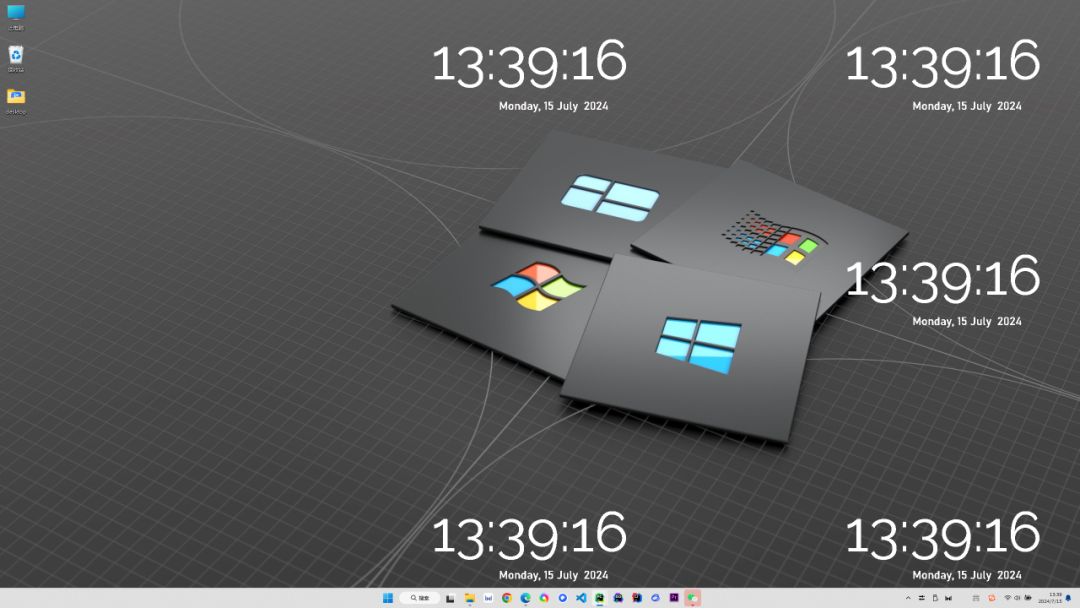Click the battery status tray icon
Viewport: 1080px width, 608px height.
pos(1028,598)
